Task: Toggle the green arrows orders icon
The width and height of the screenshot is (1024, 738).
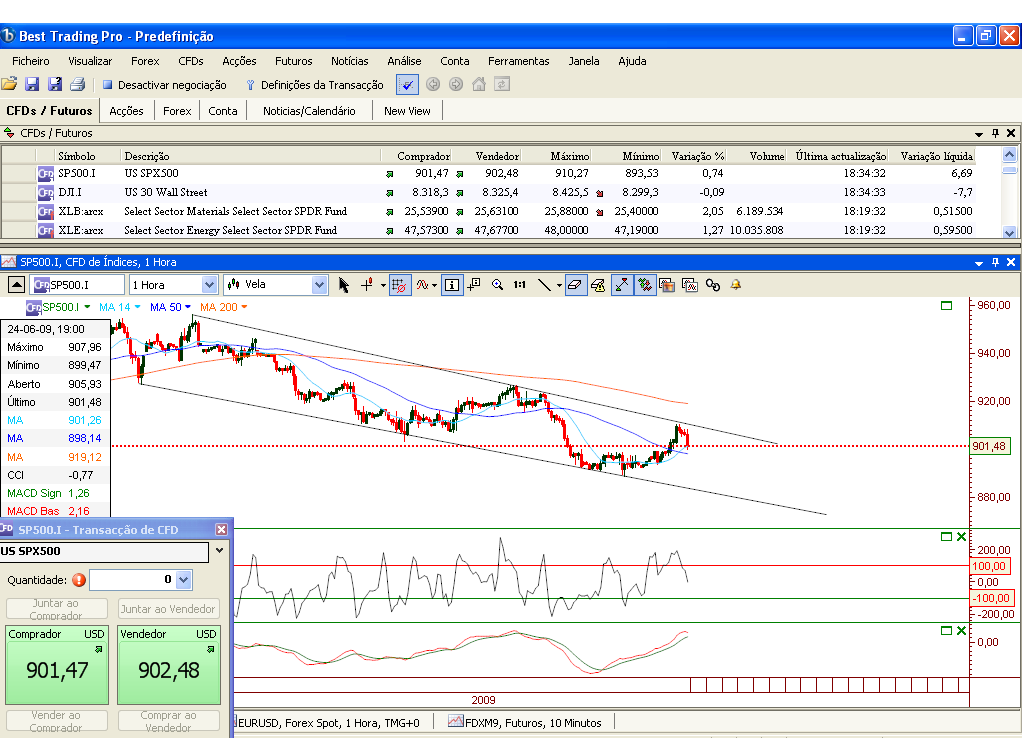Action: (645, 285)
